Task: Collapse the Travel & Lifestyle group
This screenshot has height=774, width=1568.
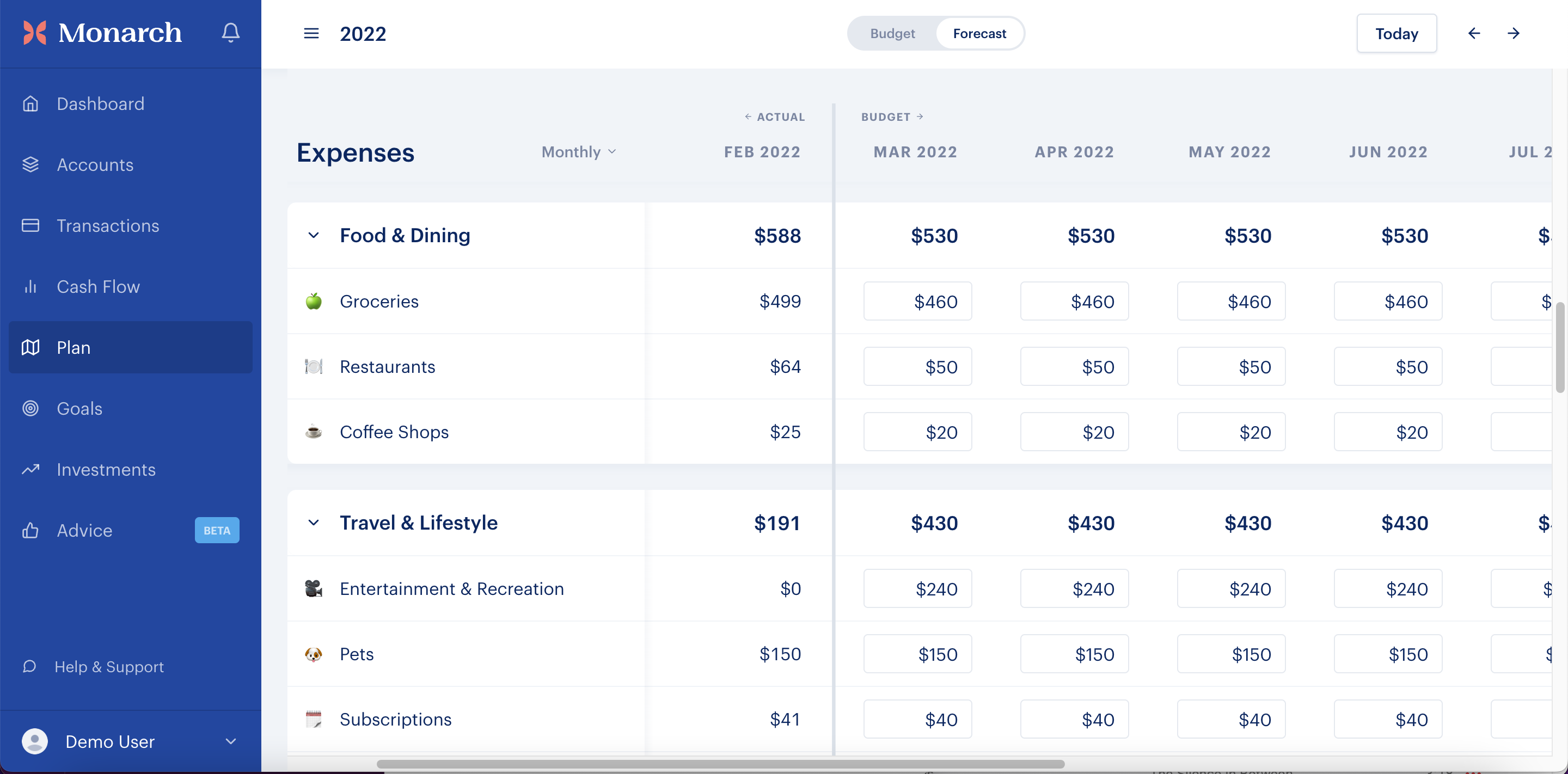Action: pyautogui.click(x=314, y=523)
